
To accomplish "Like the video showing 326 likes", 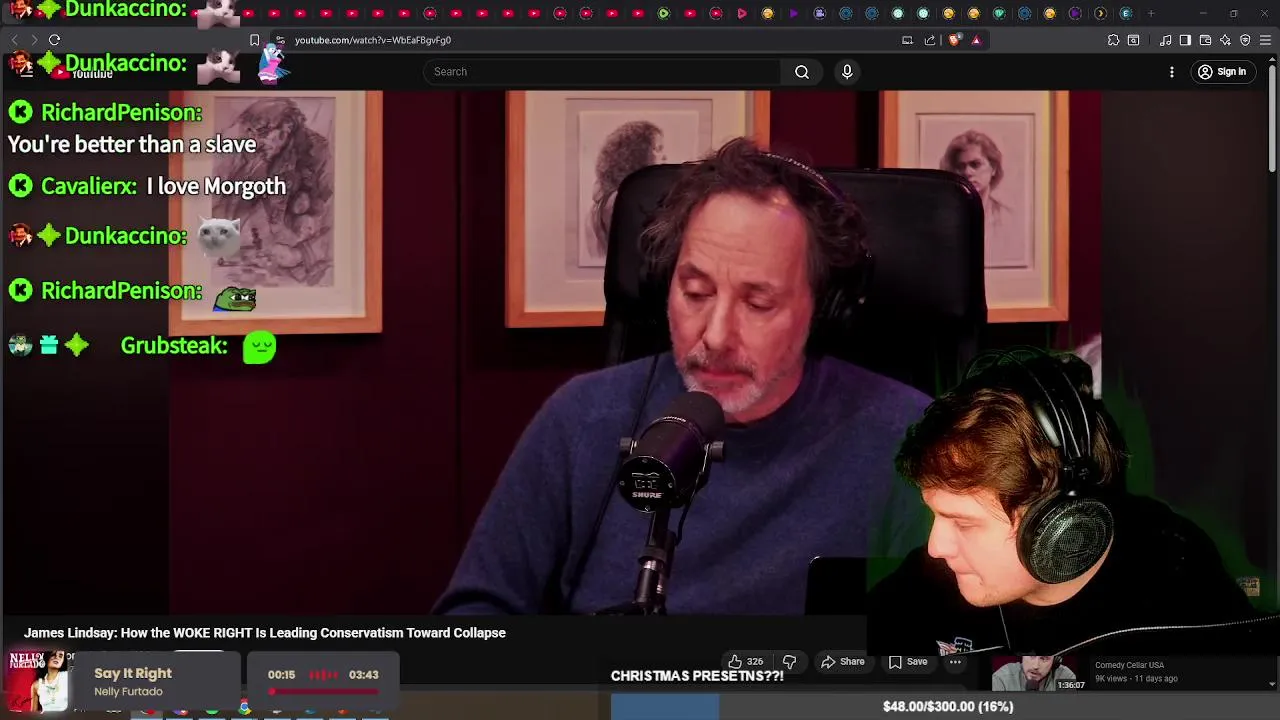I will (x=745, y=661).
